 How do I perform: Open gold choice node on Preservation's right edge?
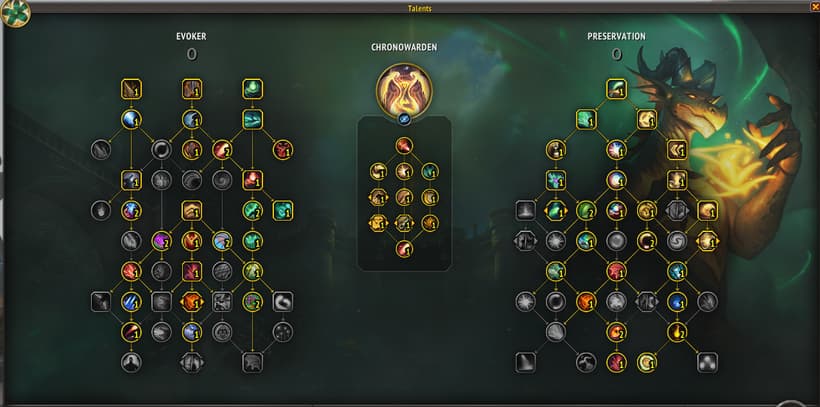tap(708, 241)
